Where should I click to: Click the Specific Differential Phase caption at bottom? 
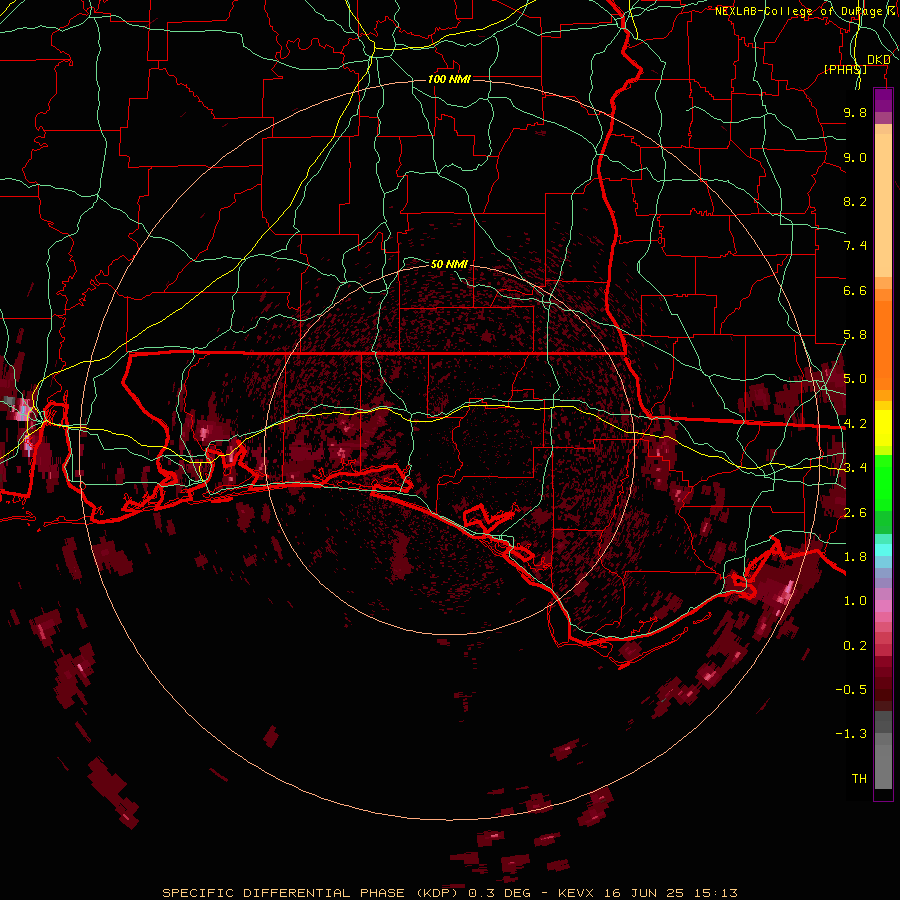(450, 893)
